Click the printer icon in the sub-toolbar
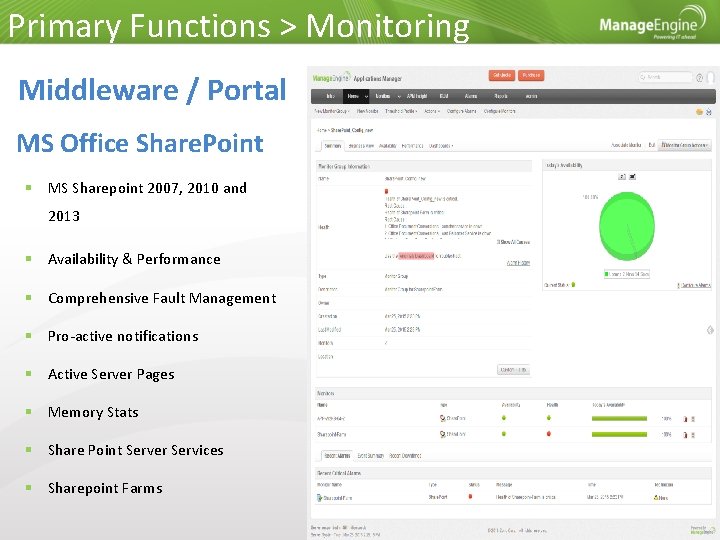Viewport: 720px width, 540px height. click(709, 112)
